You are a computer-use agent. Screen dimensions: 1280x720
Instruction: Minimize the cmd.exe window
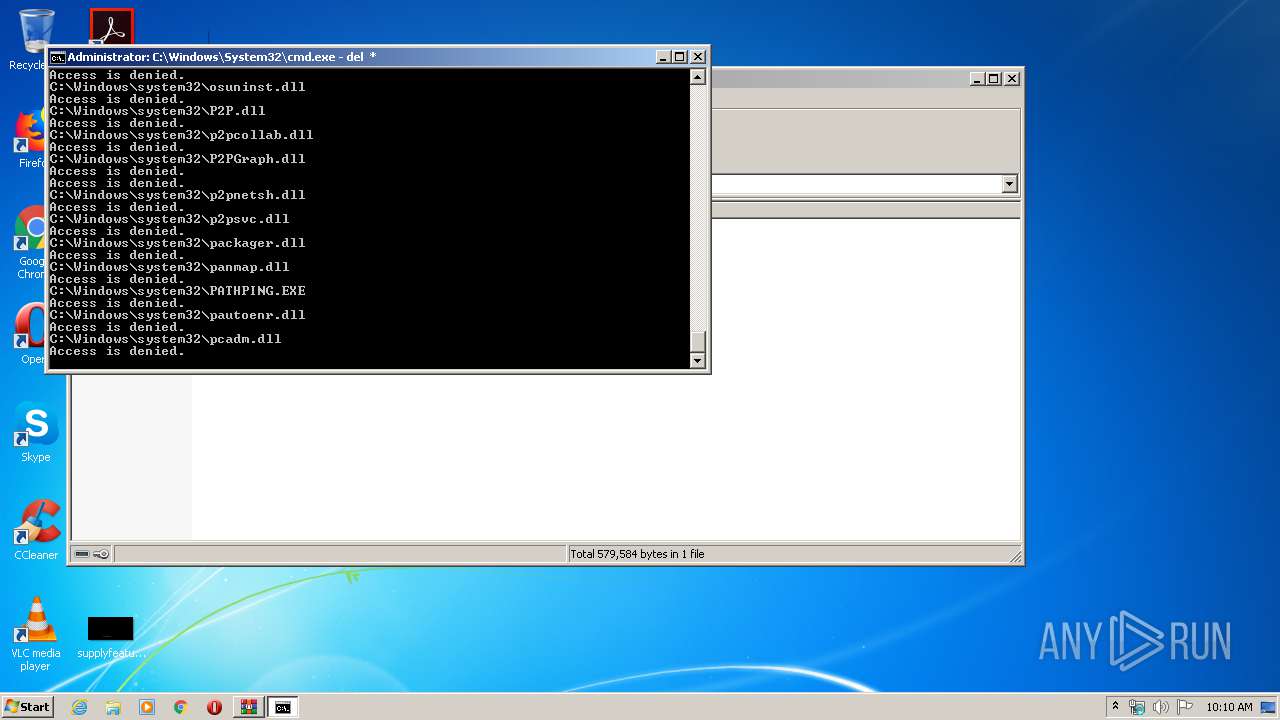(663, 57)
